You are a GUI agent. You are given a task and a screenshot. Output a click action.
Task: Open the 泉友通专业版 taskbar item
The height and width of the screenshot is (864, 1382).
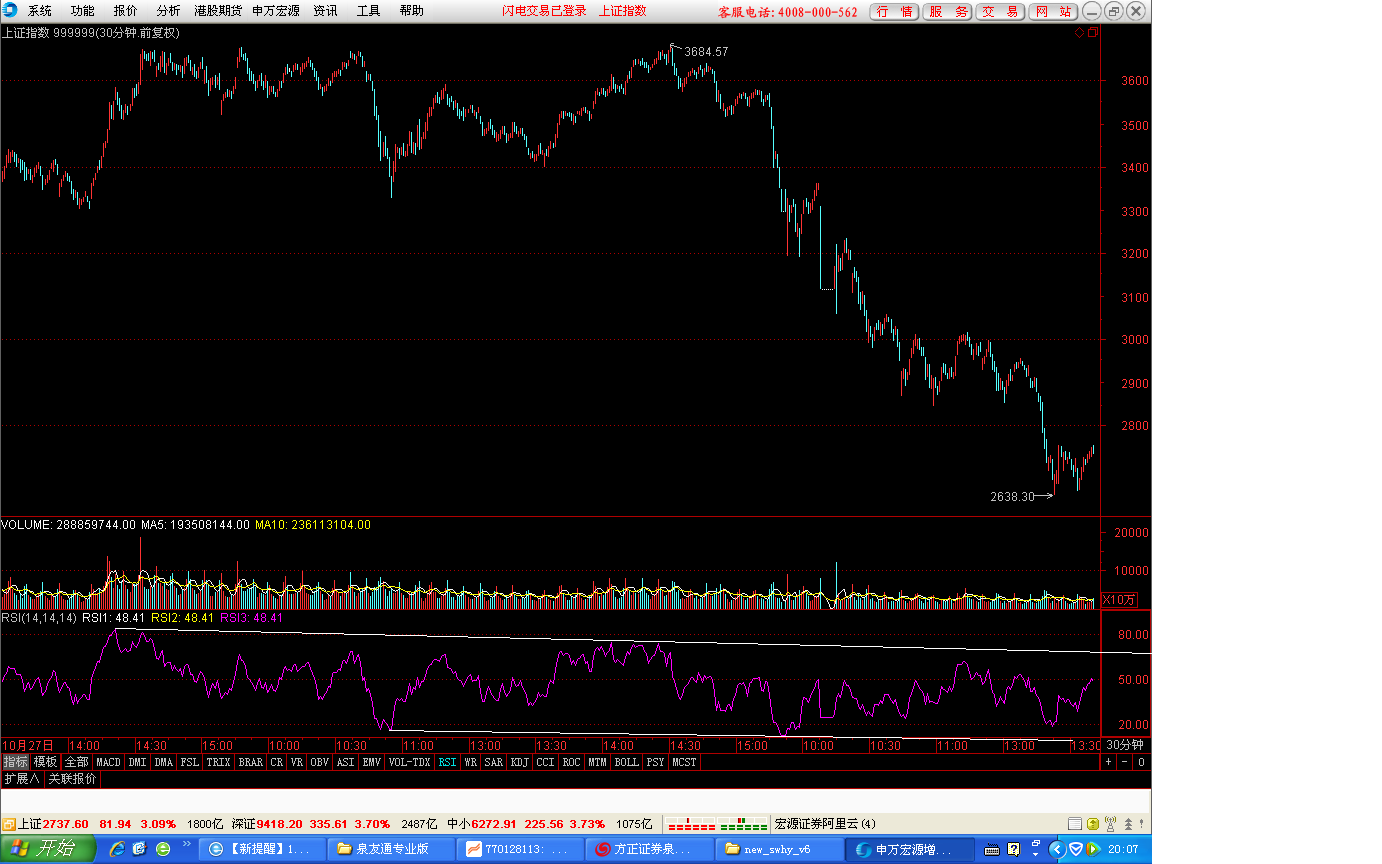(x=392, y=849)
